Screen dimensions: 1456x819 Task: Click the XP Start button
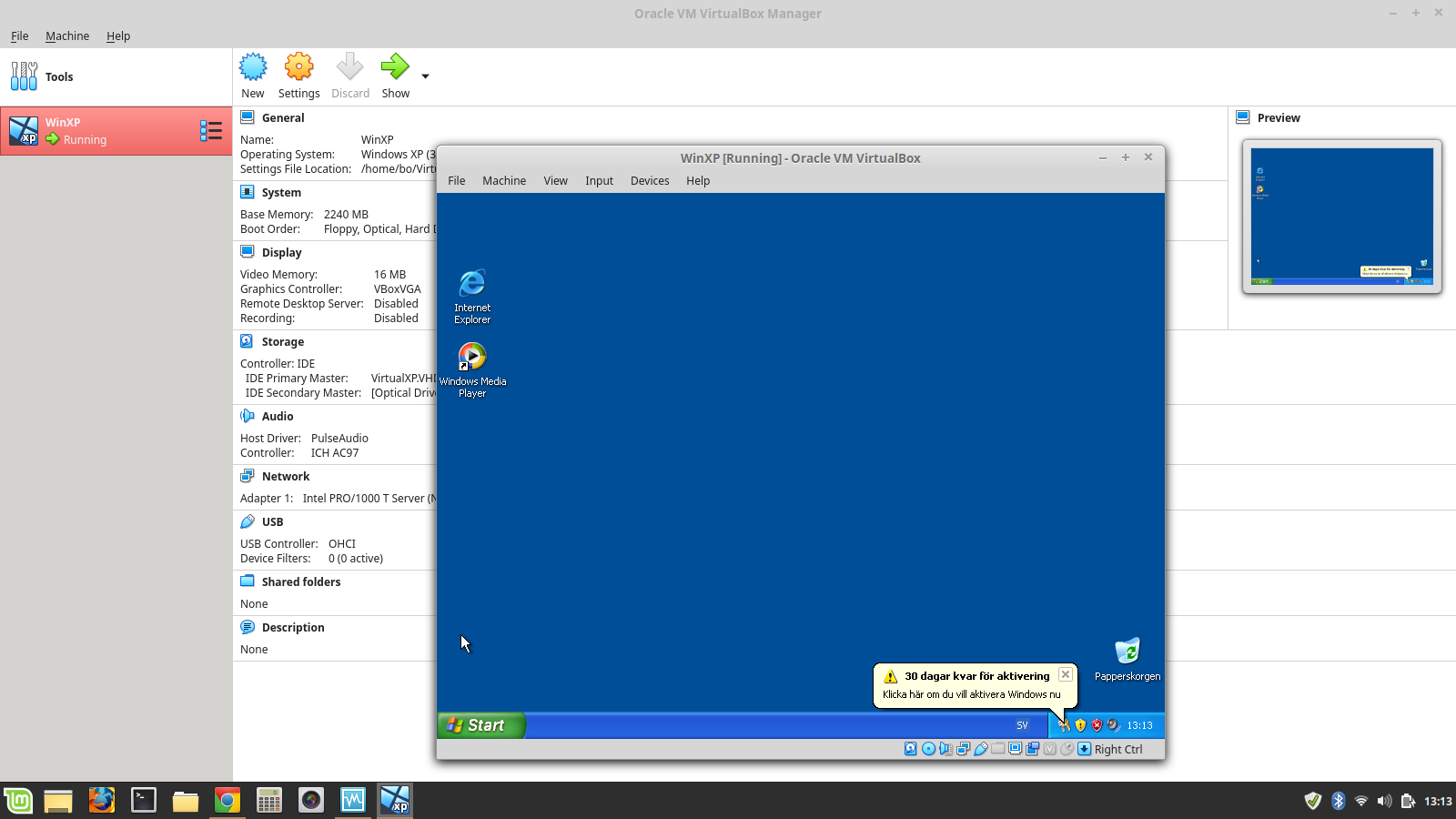point(480,725)
